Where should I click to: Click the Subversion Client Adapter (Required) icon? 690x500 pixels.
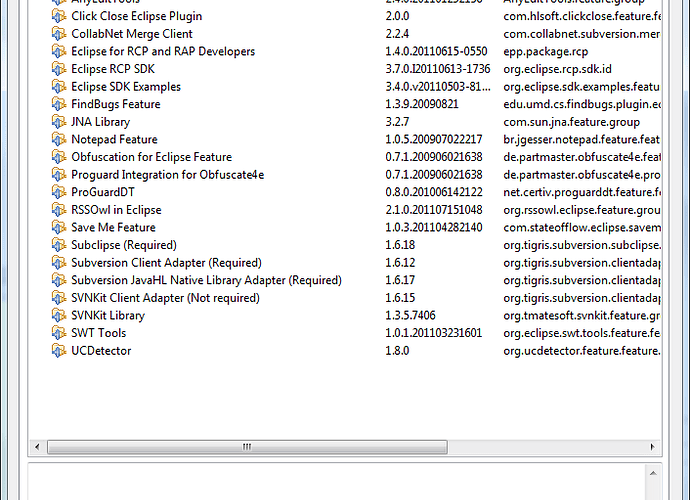[x=59, y=263]
